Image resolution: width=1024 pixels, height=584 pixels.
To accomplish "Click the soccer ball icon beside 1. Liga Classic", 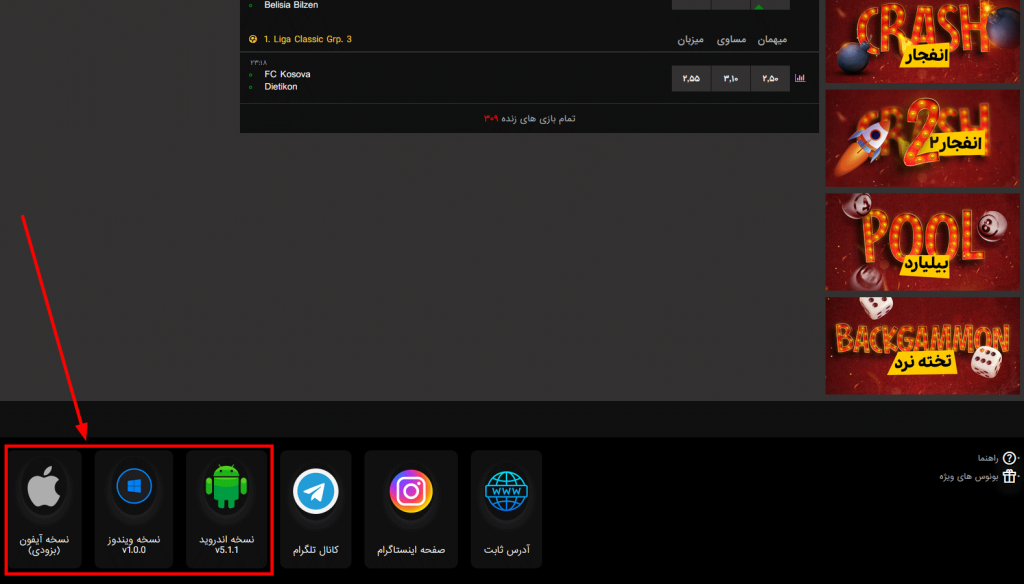I will (252, 39).
